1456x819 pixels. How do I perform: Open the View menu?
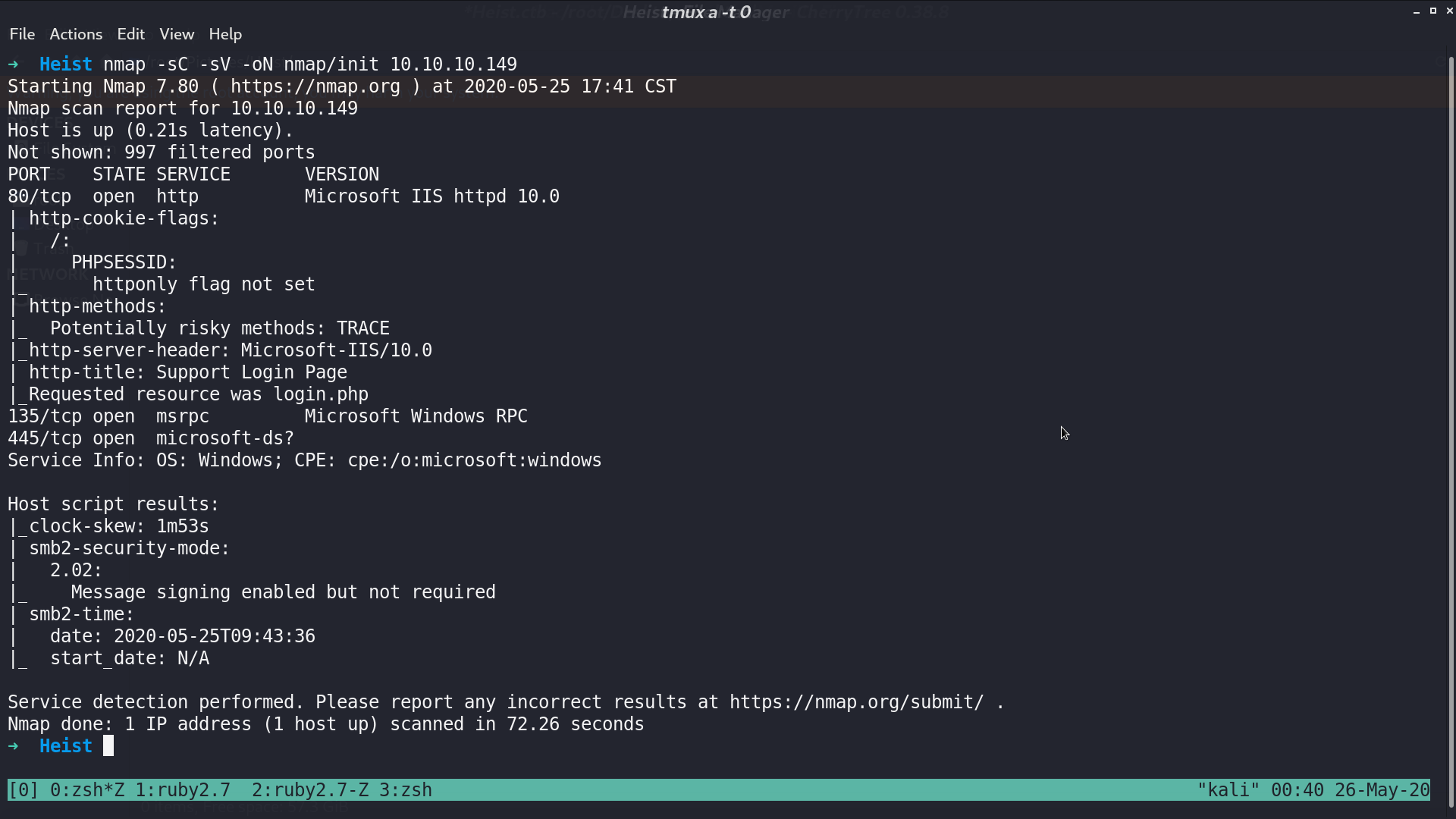click(x=177, y=34)
